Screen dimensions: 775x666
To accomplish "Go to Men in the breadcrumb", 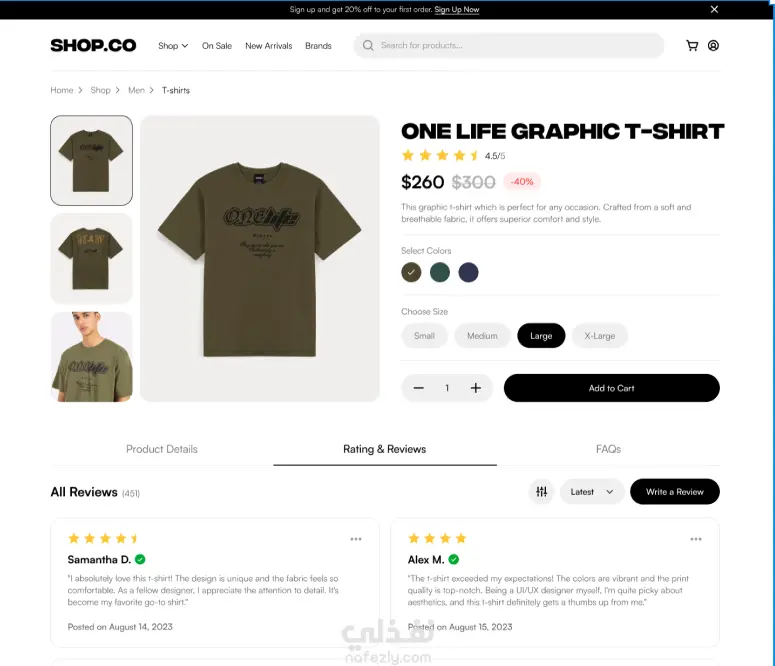I will (136, 90).
